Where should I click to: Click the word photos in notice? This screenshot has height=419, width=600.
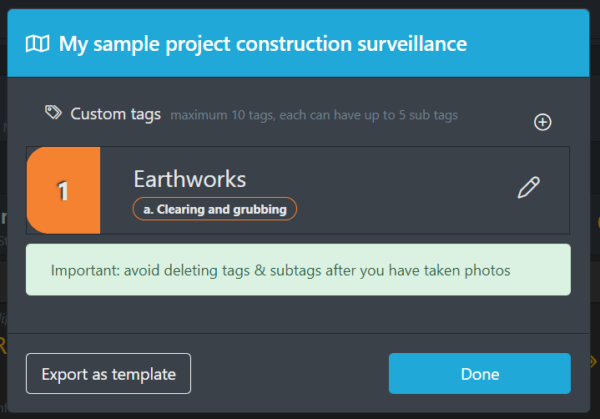[487, 271]
